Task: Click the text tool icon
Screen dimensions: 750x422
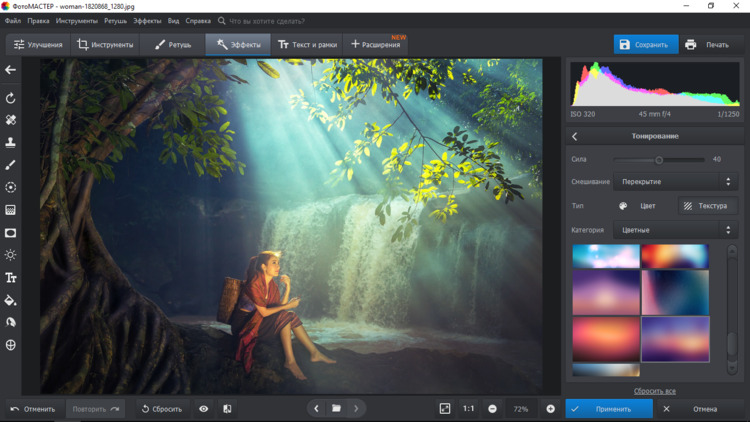Action: pyautogui.click(x=11, y=278)
